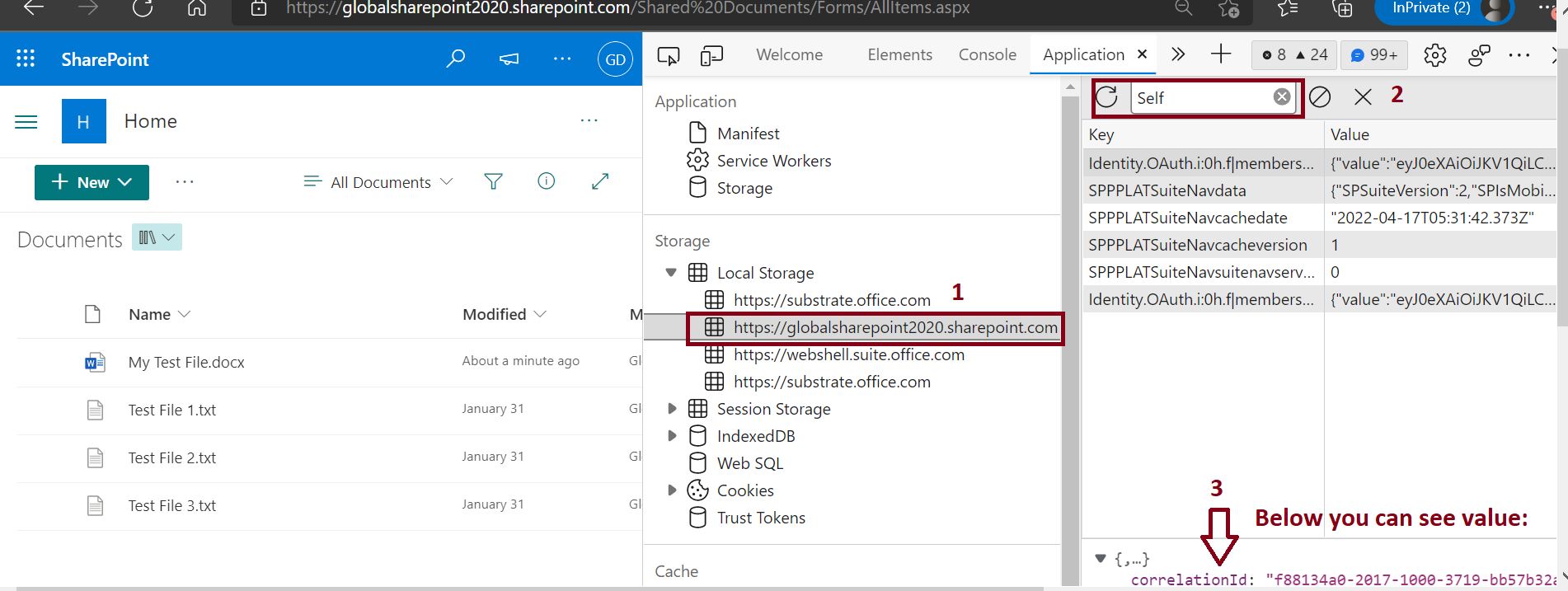Screen dimensions: 1568x591
Task: Collapse the JSON value object preview
Action: point(1100,558)
